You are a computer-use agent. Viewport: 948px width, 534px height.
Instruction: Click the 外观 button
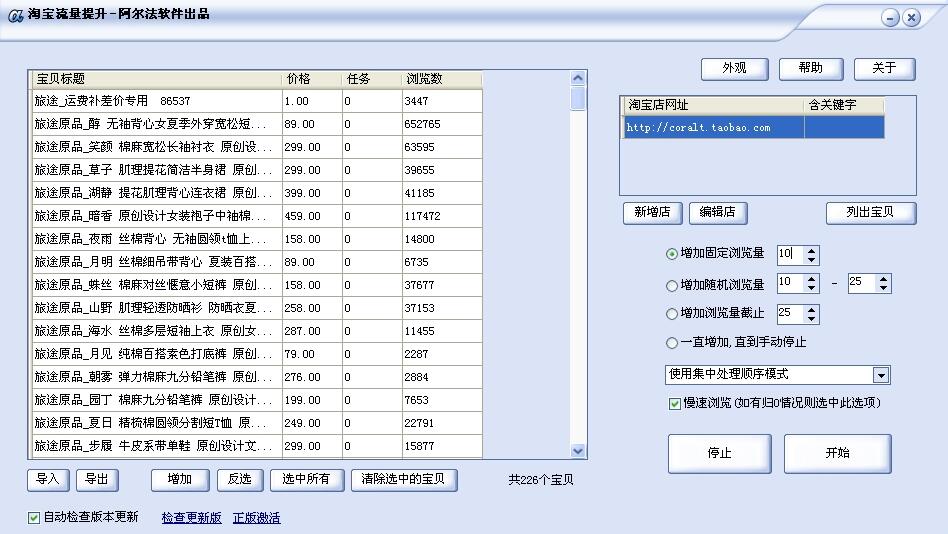(735, 69)
